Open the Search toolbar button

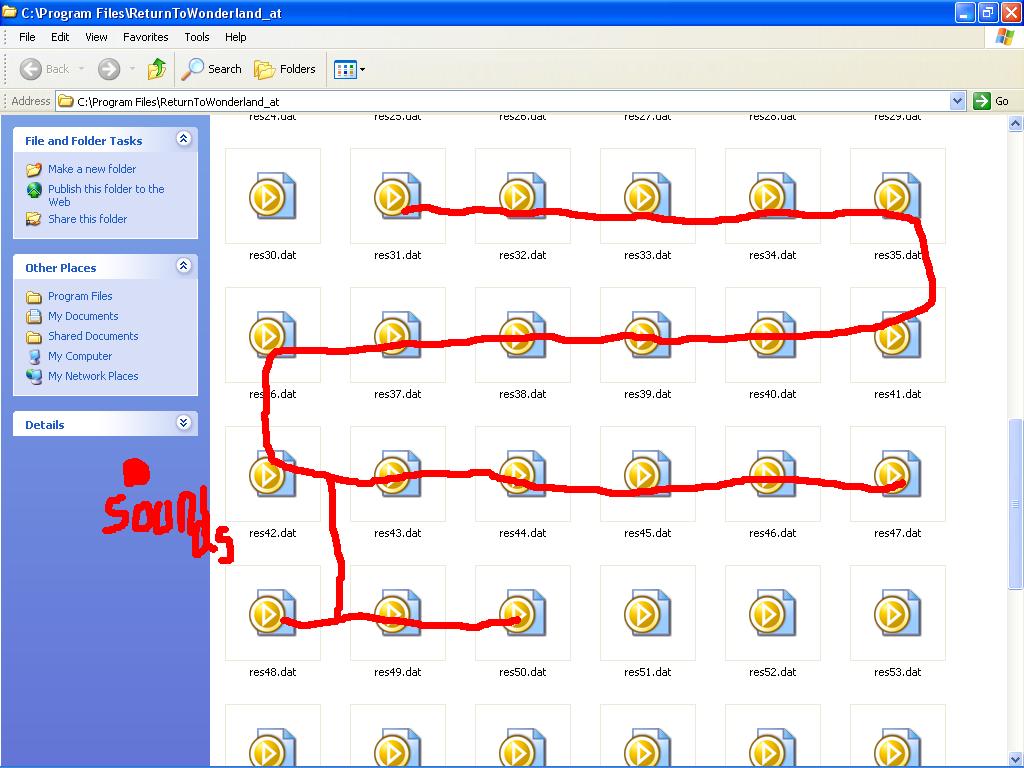click(212, 69)
